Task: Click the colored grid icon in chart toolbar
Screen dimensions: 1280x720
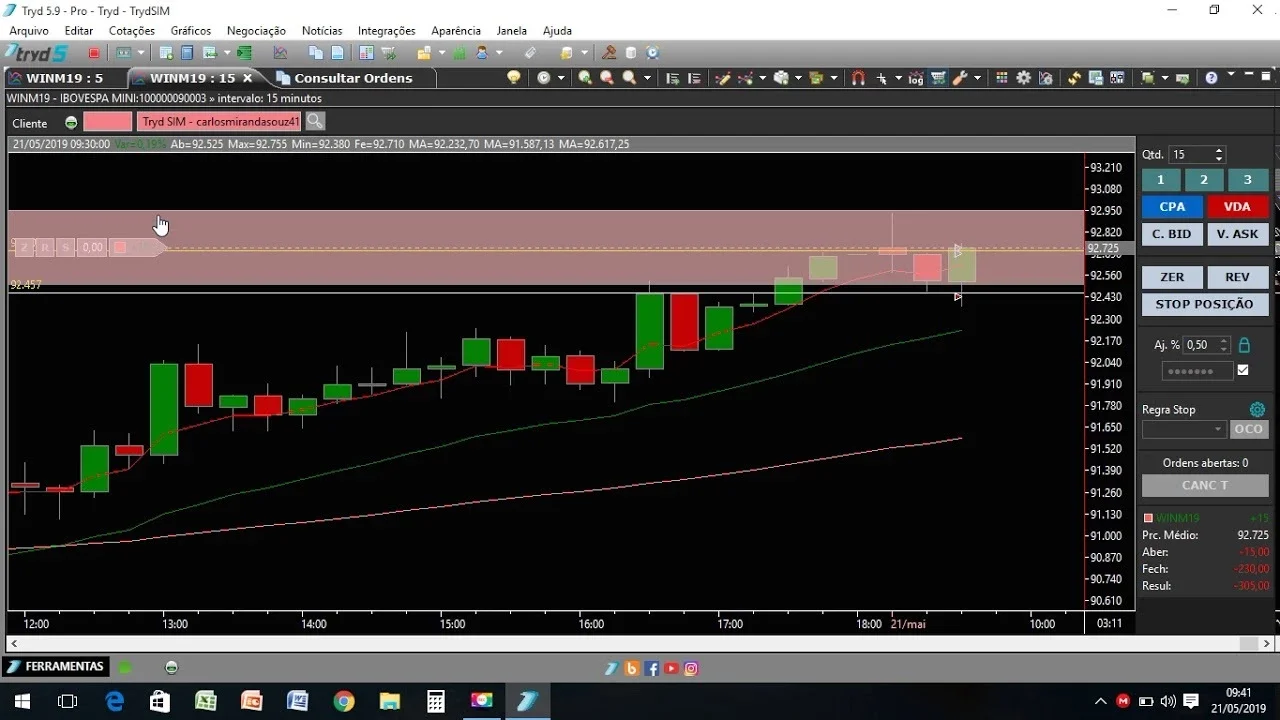Action: coord(1002,77)
